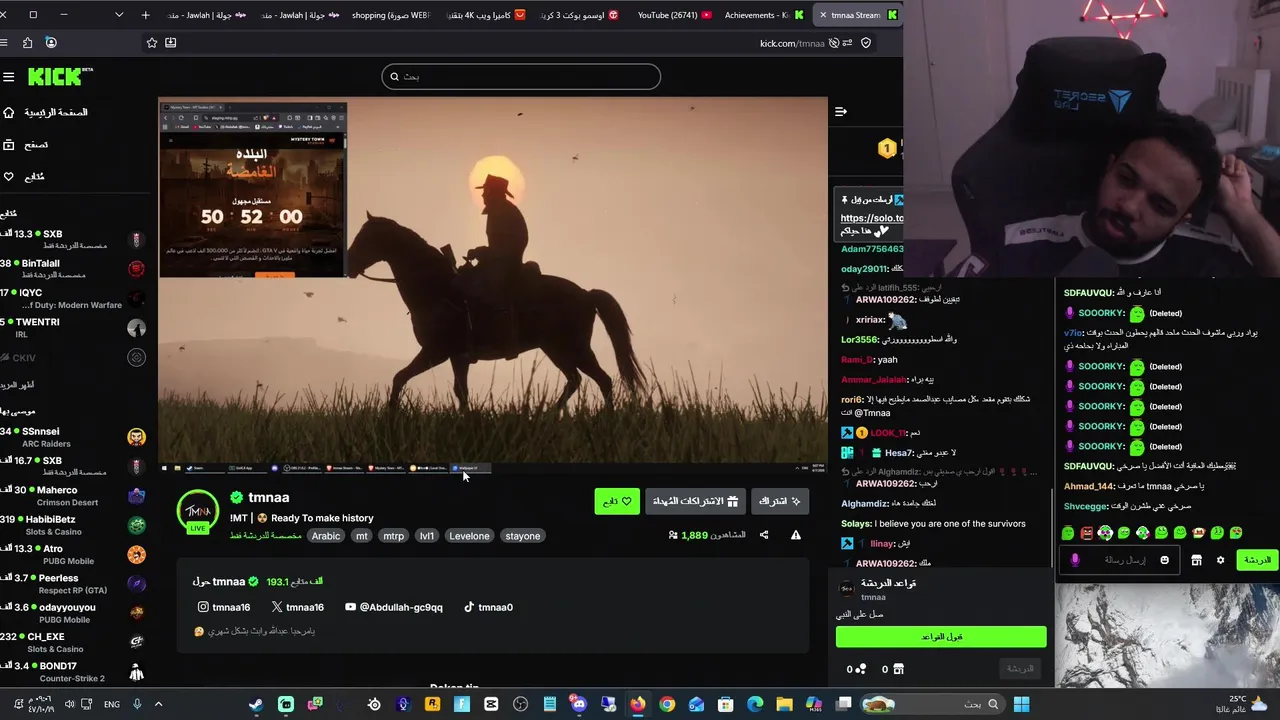Select the Levelone tag

click(x=469, y=536)
